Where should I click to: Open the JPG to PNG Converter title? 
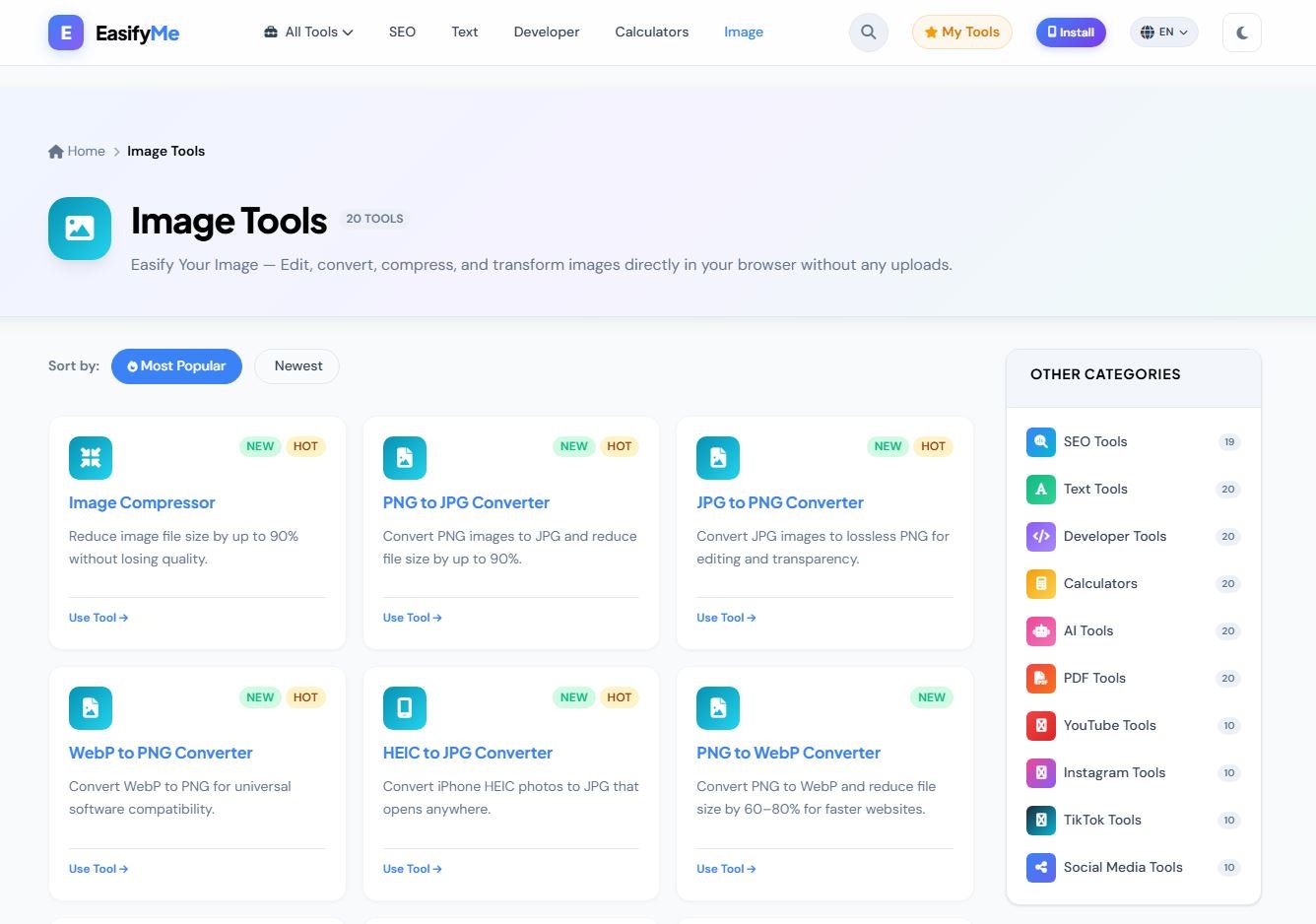tap(780, 502)
